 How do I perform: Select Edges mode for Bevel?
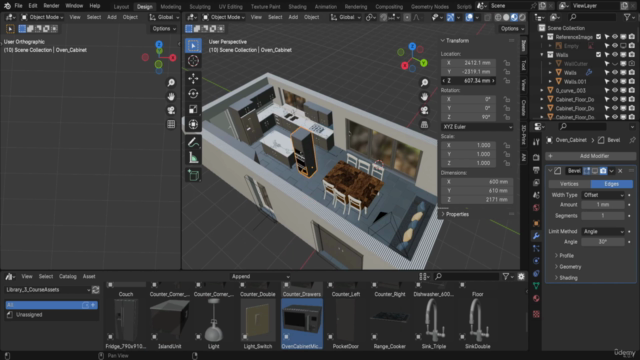pos(611,184)
